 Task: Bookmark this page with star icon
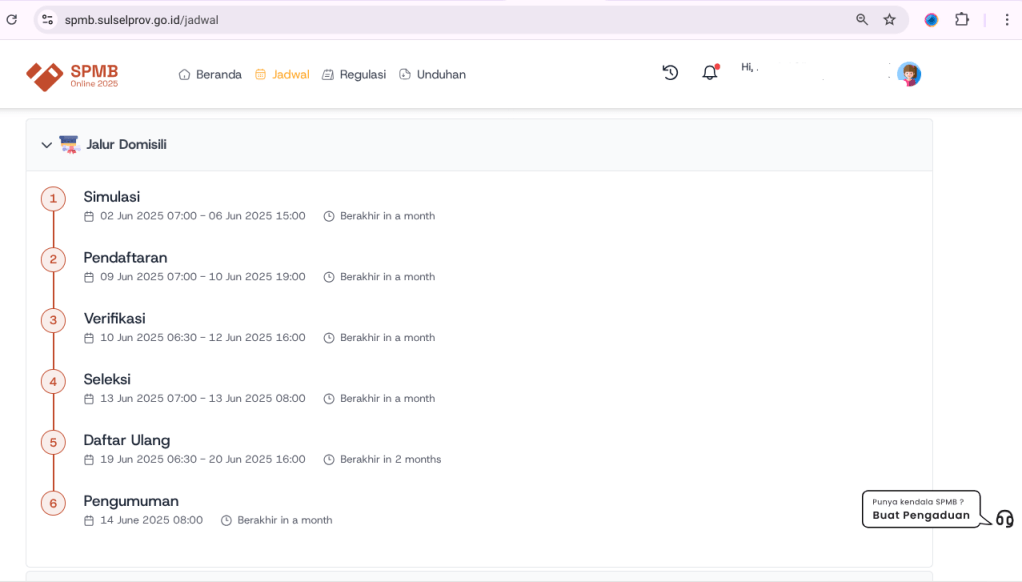tap(889, 20)
